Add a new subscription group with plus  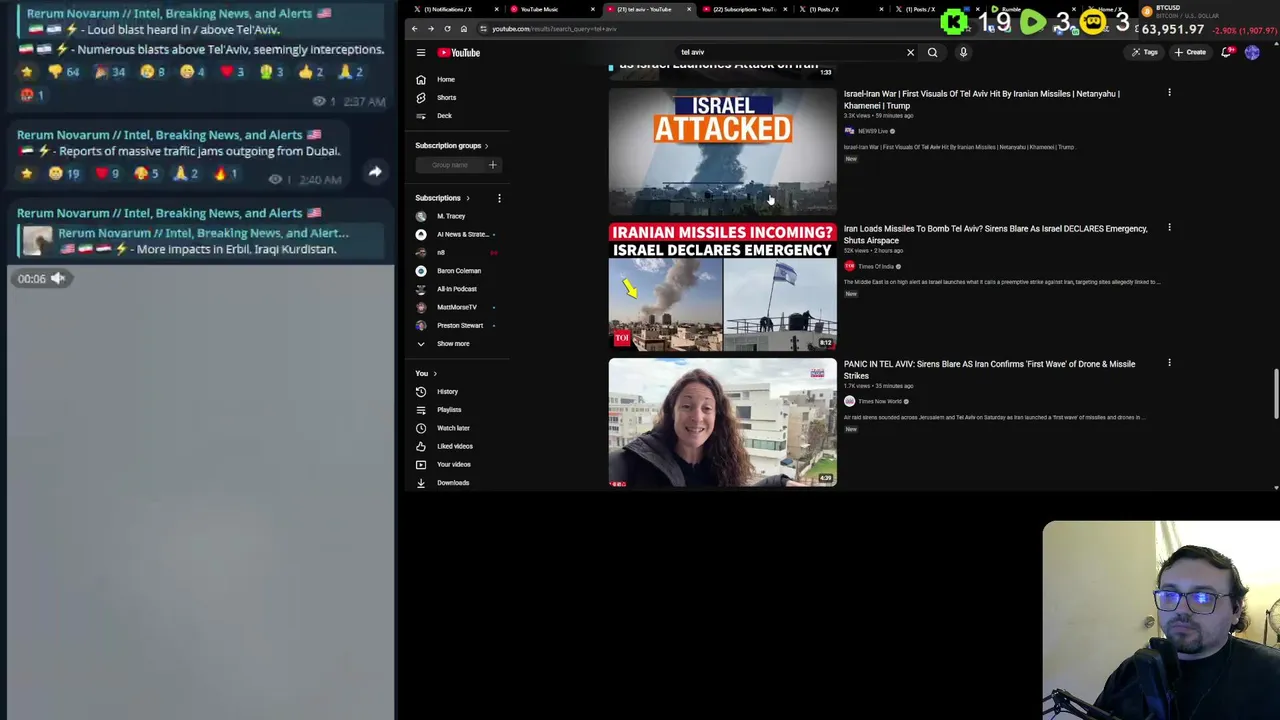(x=492, y=165)
